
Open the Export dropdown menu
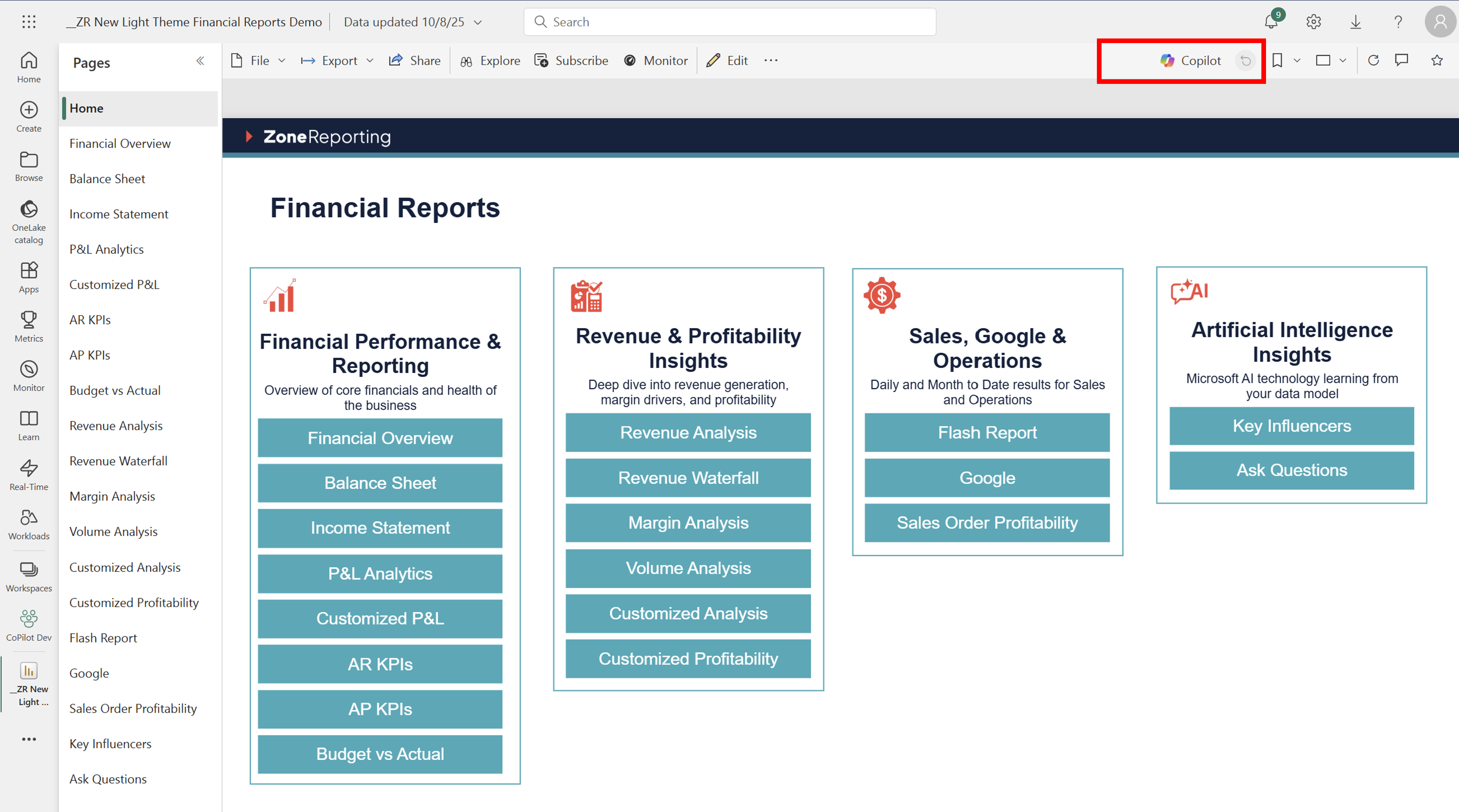coord(338,61)
